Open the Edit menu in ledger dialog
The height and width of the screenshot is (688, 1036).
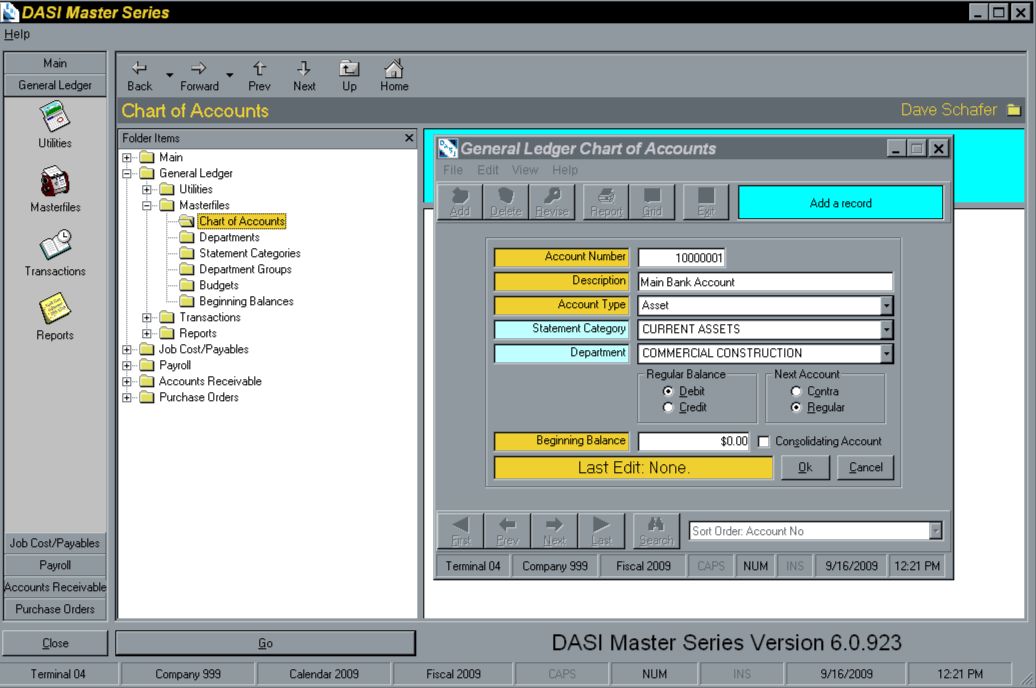tap(488, 170)
